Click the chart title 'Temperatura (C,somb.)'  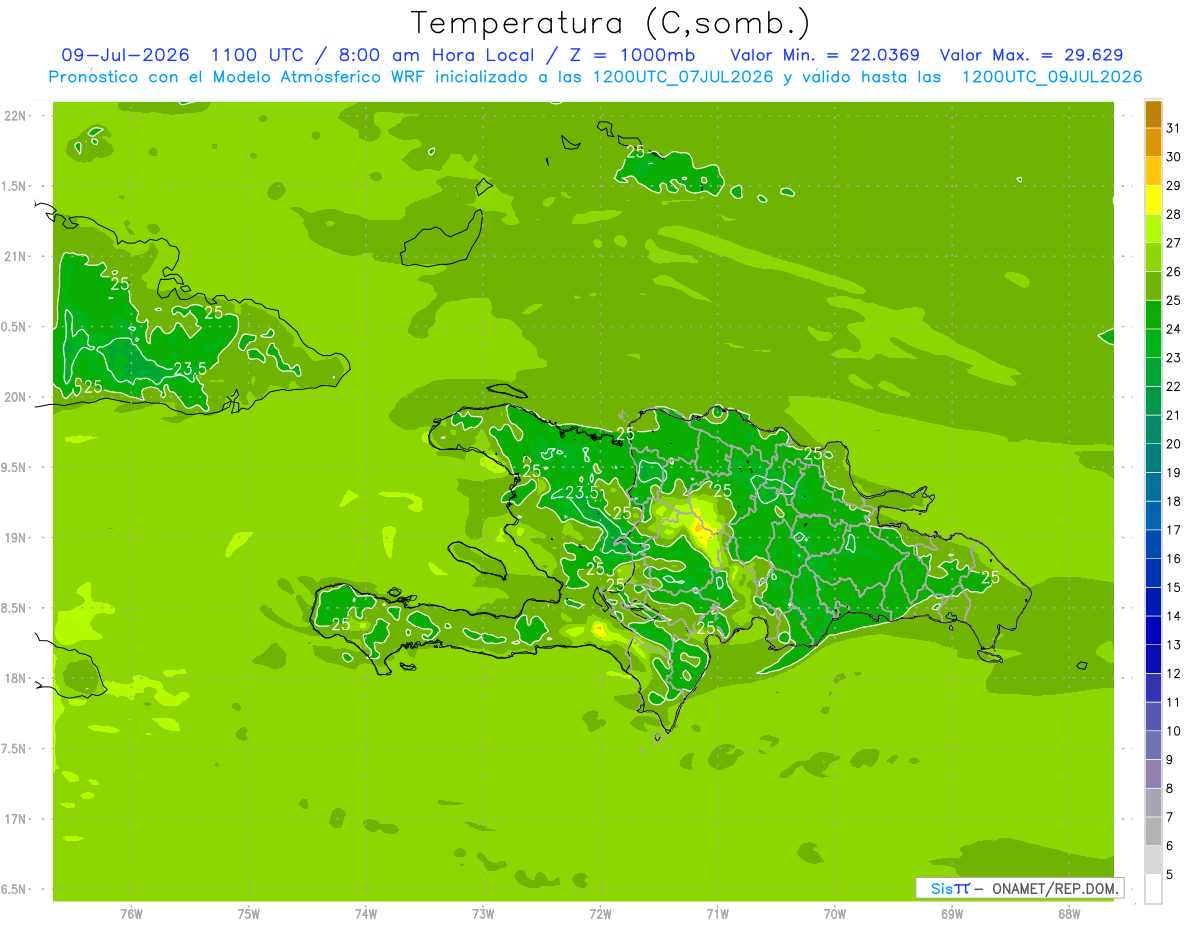(x=610, y=23)
